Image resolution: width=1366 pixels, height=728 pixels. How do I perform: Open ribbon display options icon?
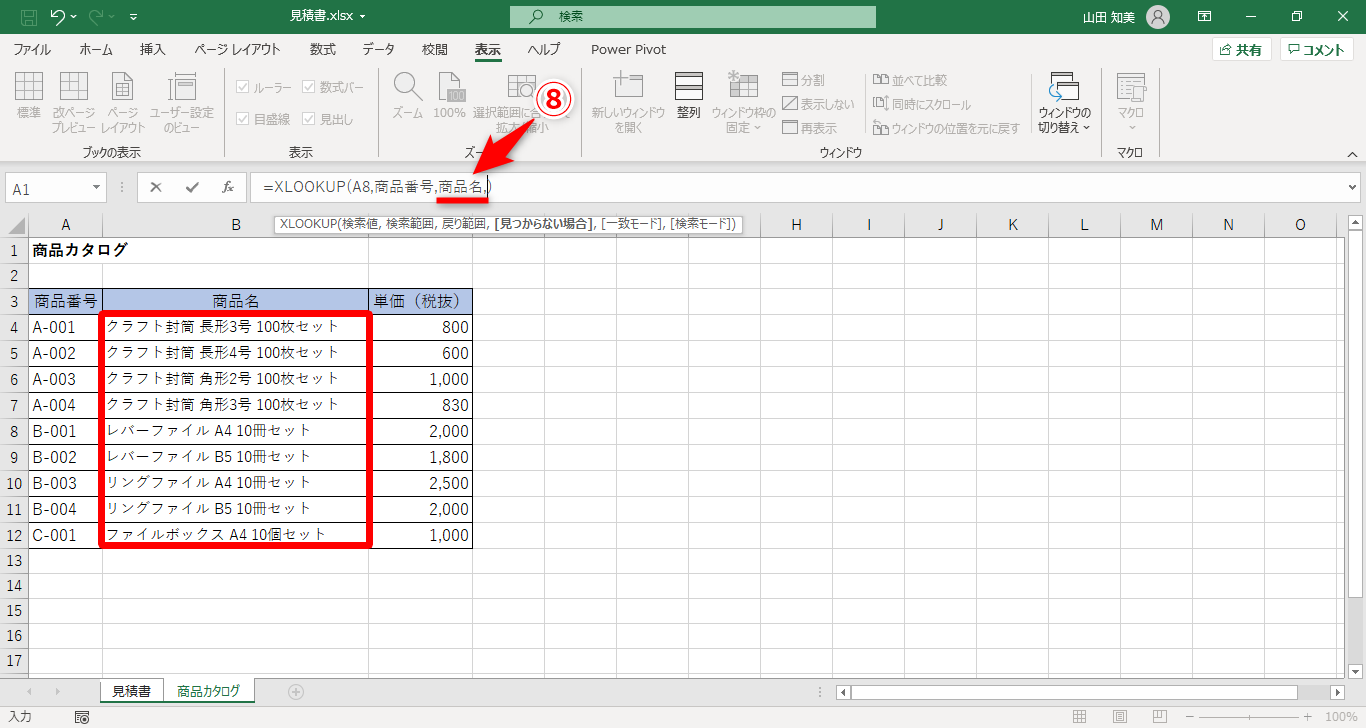(x=1205, y=17)
